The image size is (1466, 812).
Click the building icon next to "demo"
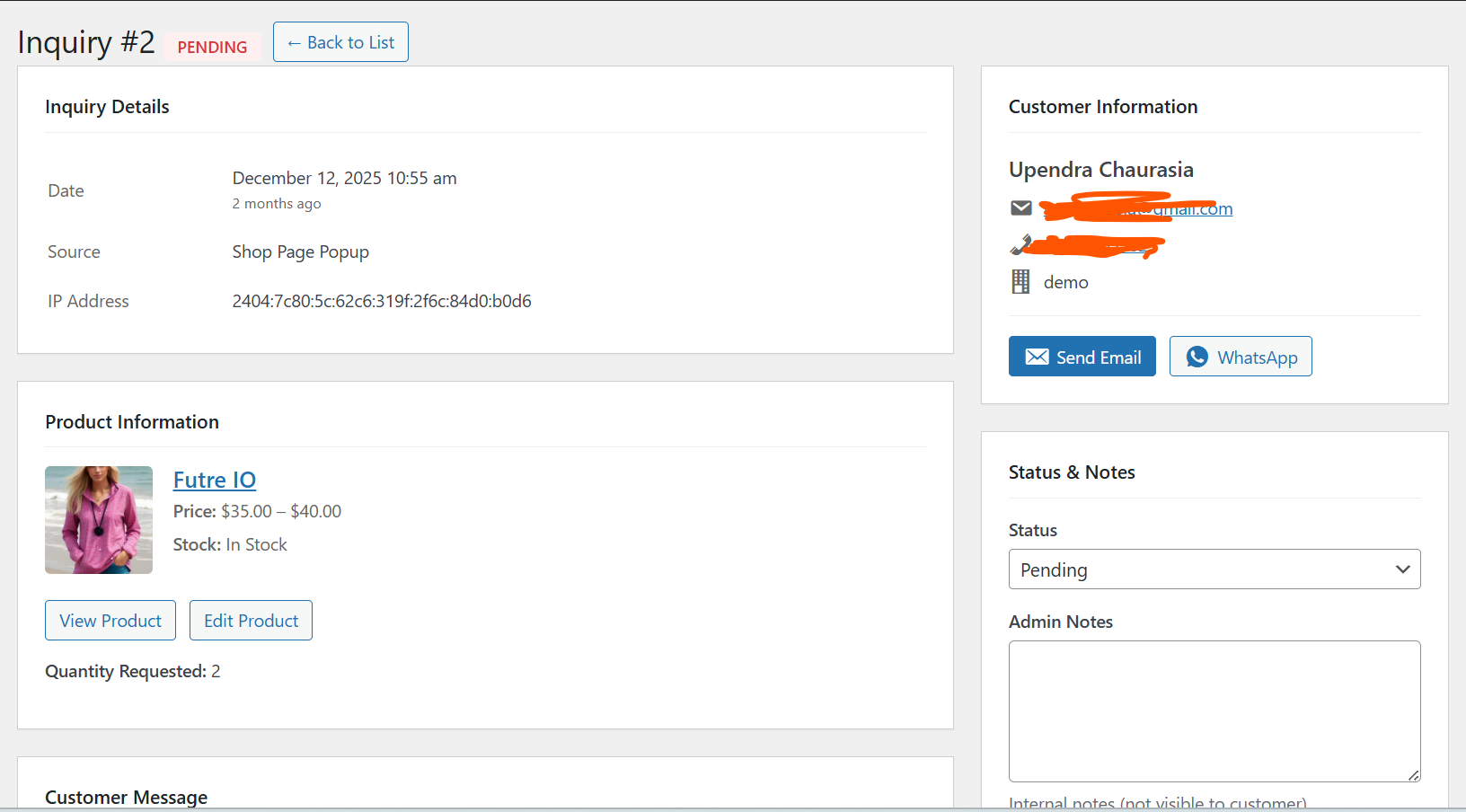tap(1020, 281)
